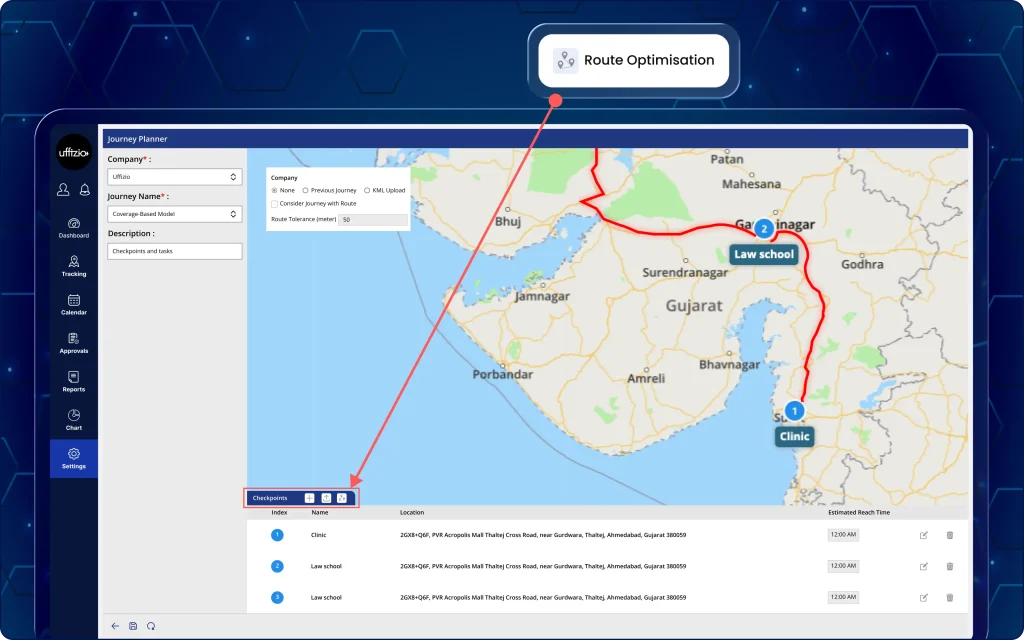Enable Consider Journey with Route checkbox
The height and width of the screenshot is (640, 1024).
point(274,204)
